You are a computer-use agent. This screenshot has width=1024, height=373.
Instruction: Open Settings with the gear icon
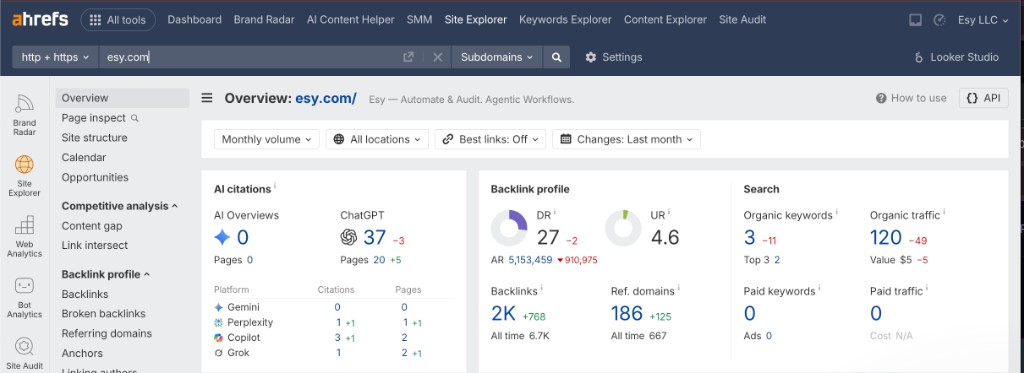point(613,57)
